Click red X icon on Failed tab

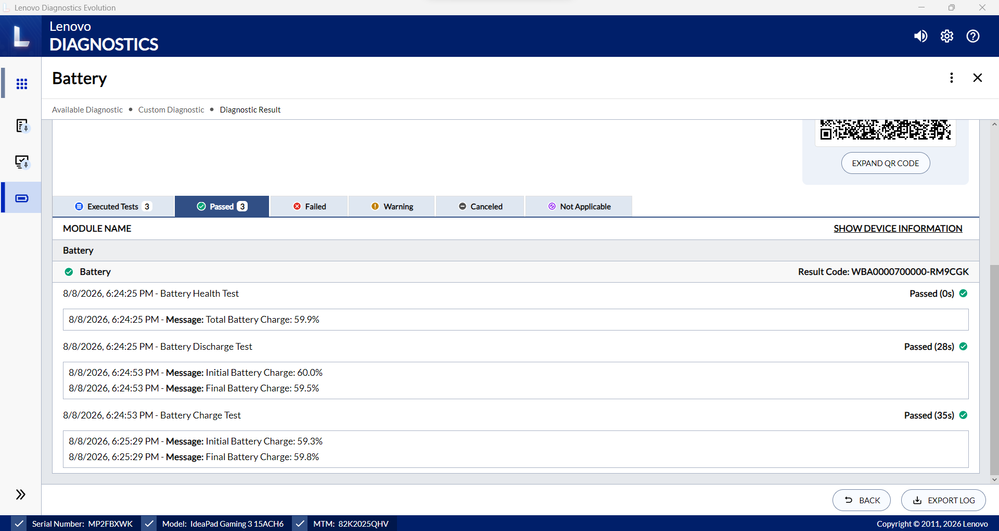tap(297, 207)
